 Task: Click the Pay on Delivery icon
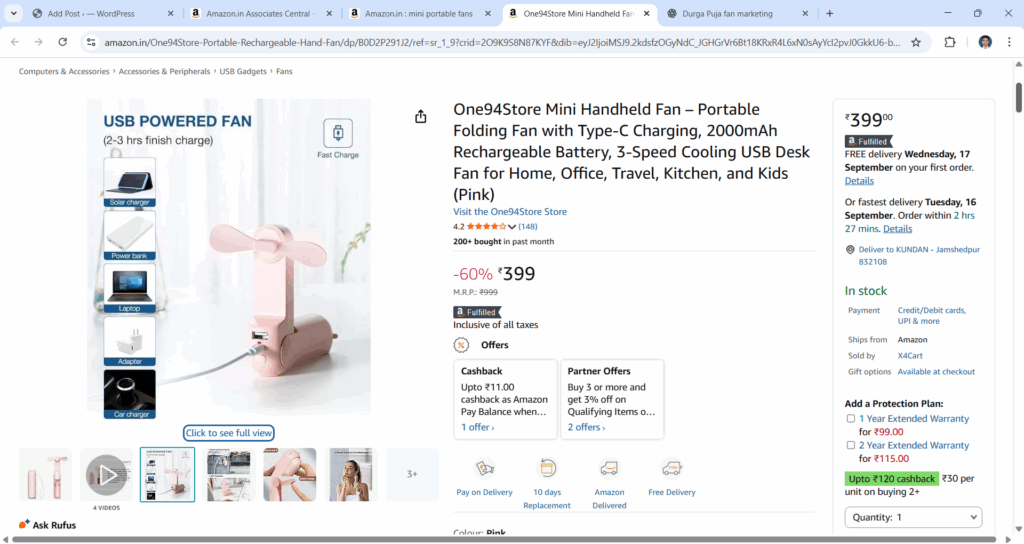pyautogui.click(x=485, y=469)
